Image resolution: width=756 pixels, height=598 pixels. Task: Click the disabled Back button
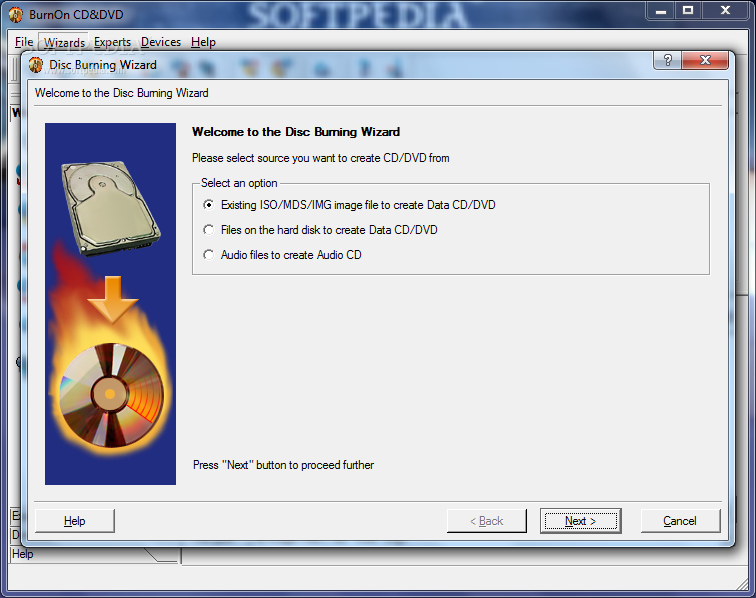(486, 521)
